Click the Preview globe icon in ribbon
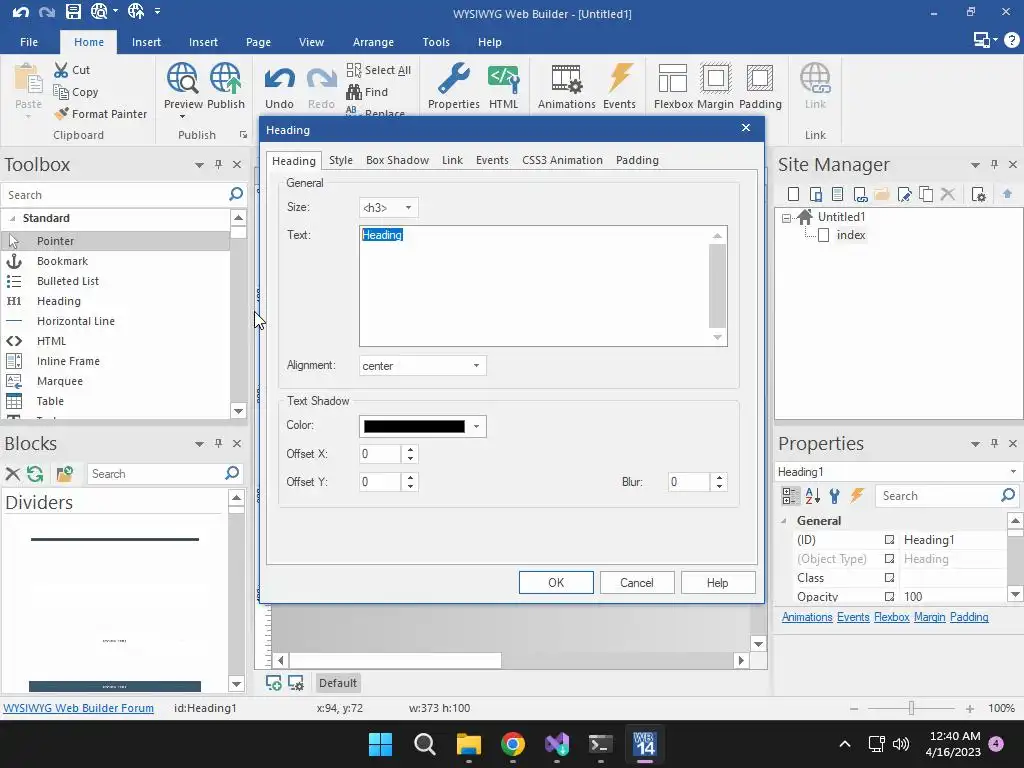This screenshot has height=768, width=1024. pos(182,78)
